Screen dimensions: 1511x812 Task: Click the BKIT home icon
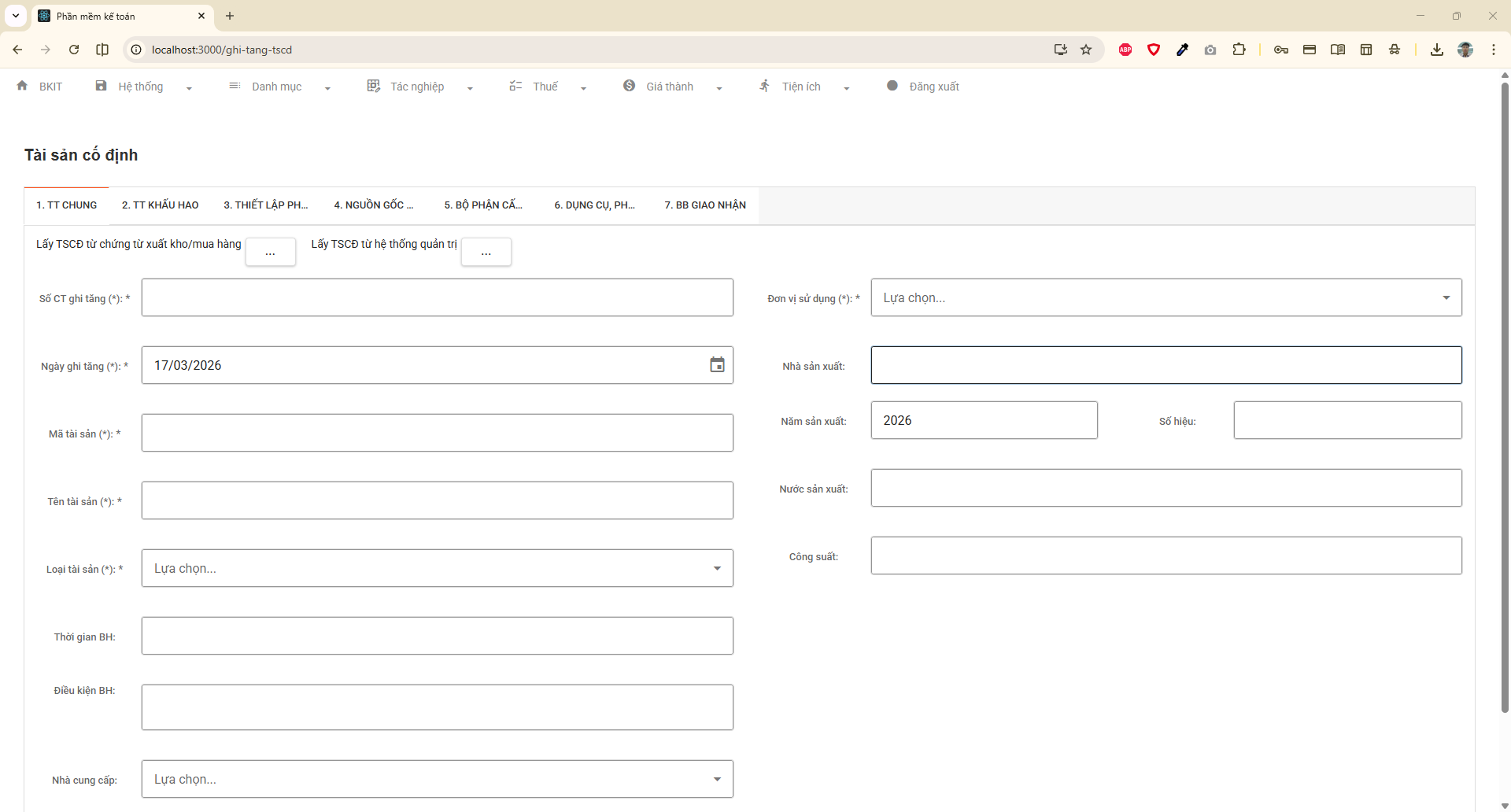tap(22, 86)
